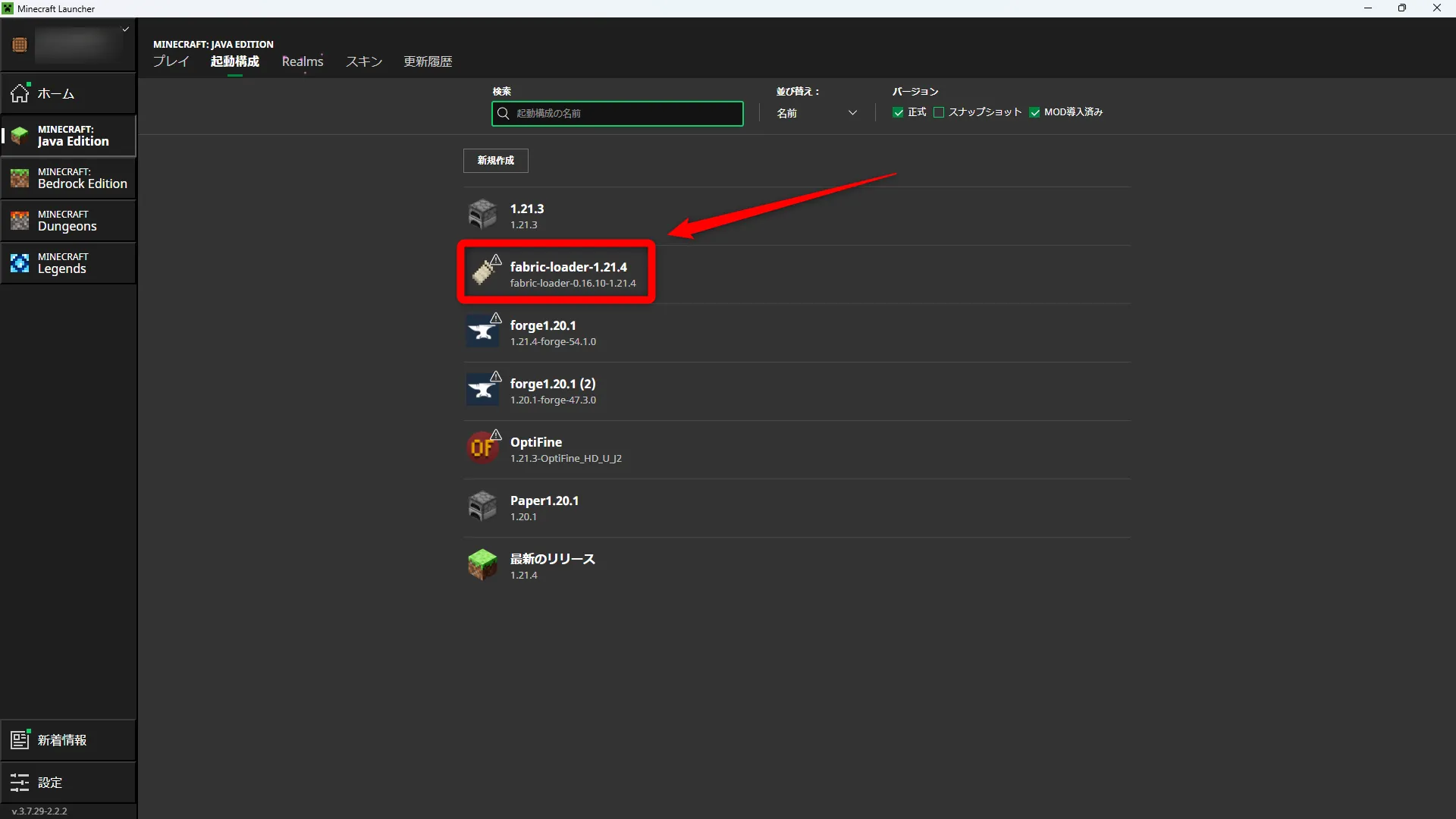Viewport: 1456px width, 819px height.
Task: Click the warning triangle on forge1.20.1 (2)
Action: point(496,376)
